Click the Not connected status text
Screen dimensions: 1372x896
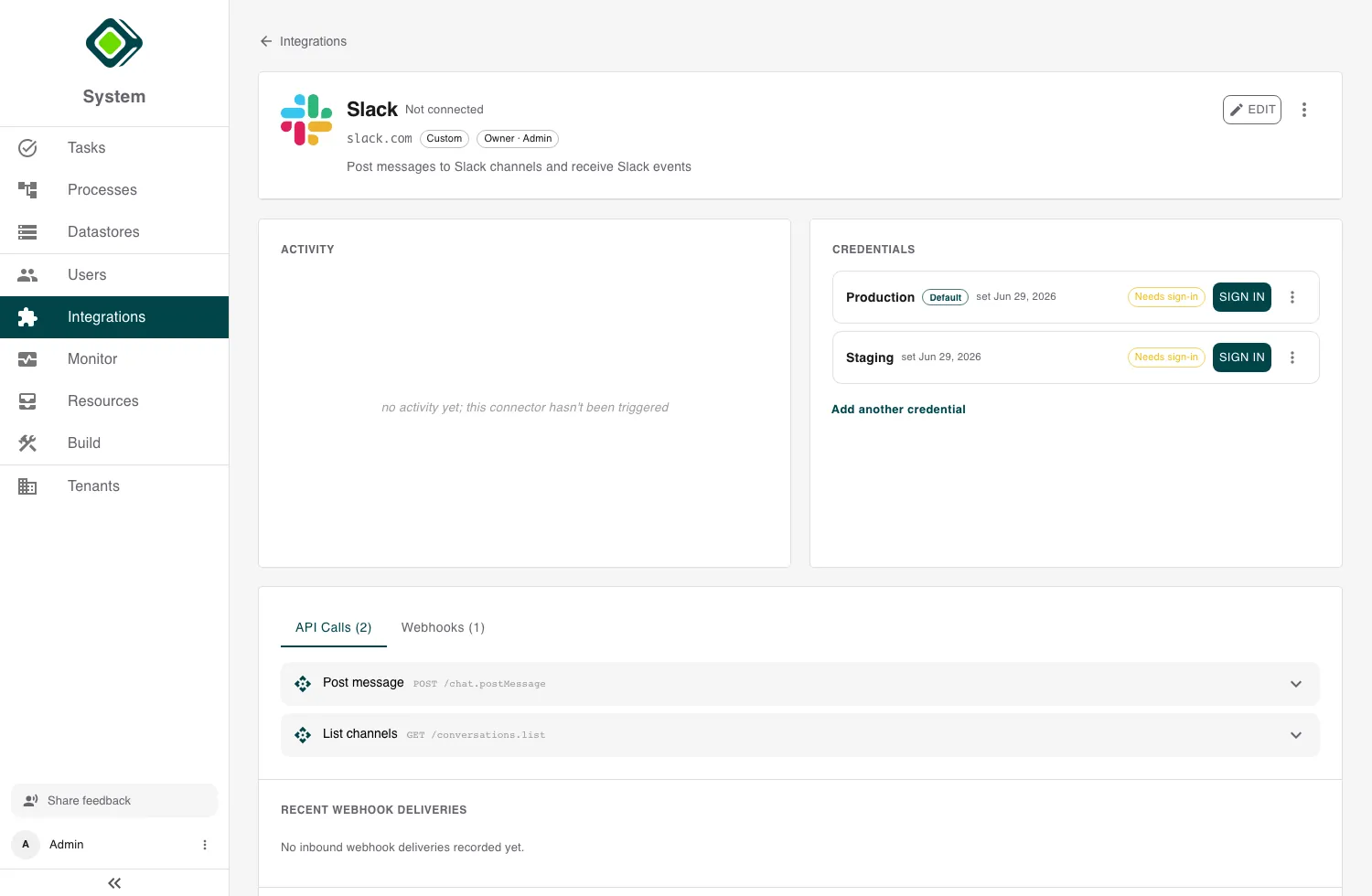pyautogui.click(x=445, y=110)
